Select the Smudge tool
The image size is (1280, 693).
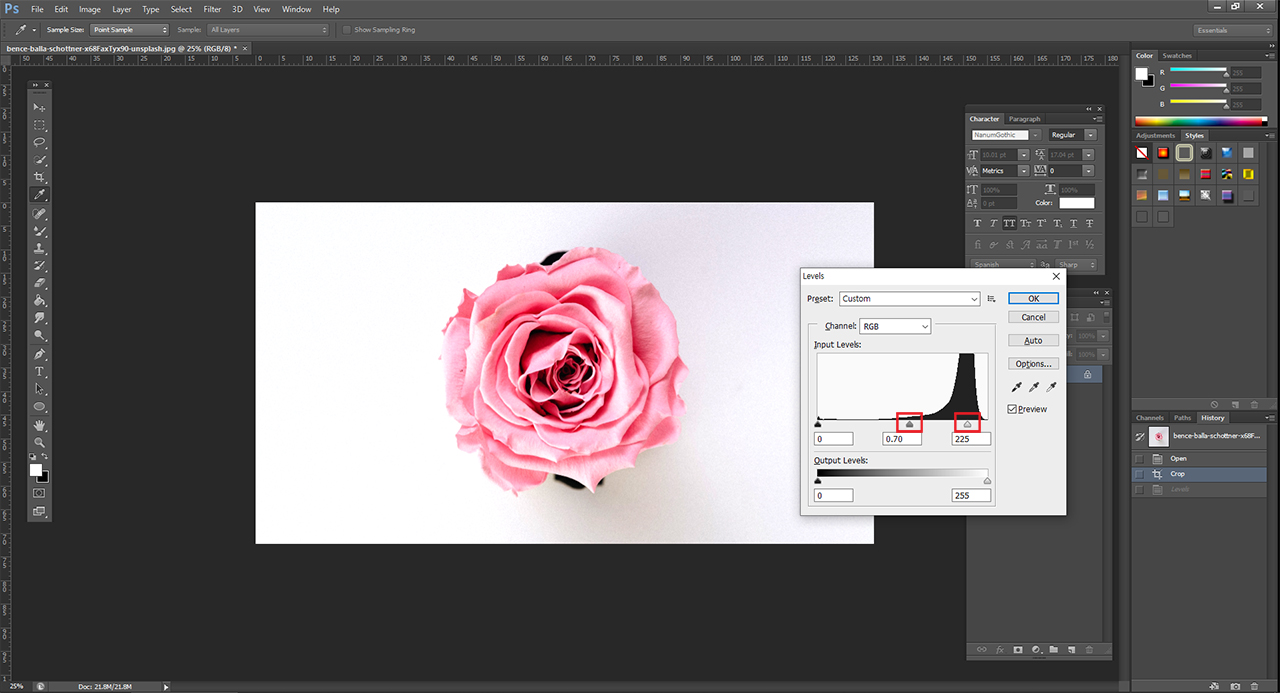click(x=40, y=318)
